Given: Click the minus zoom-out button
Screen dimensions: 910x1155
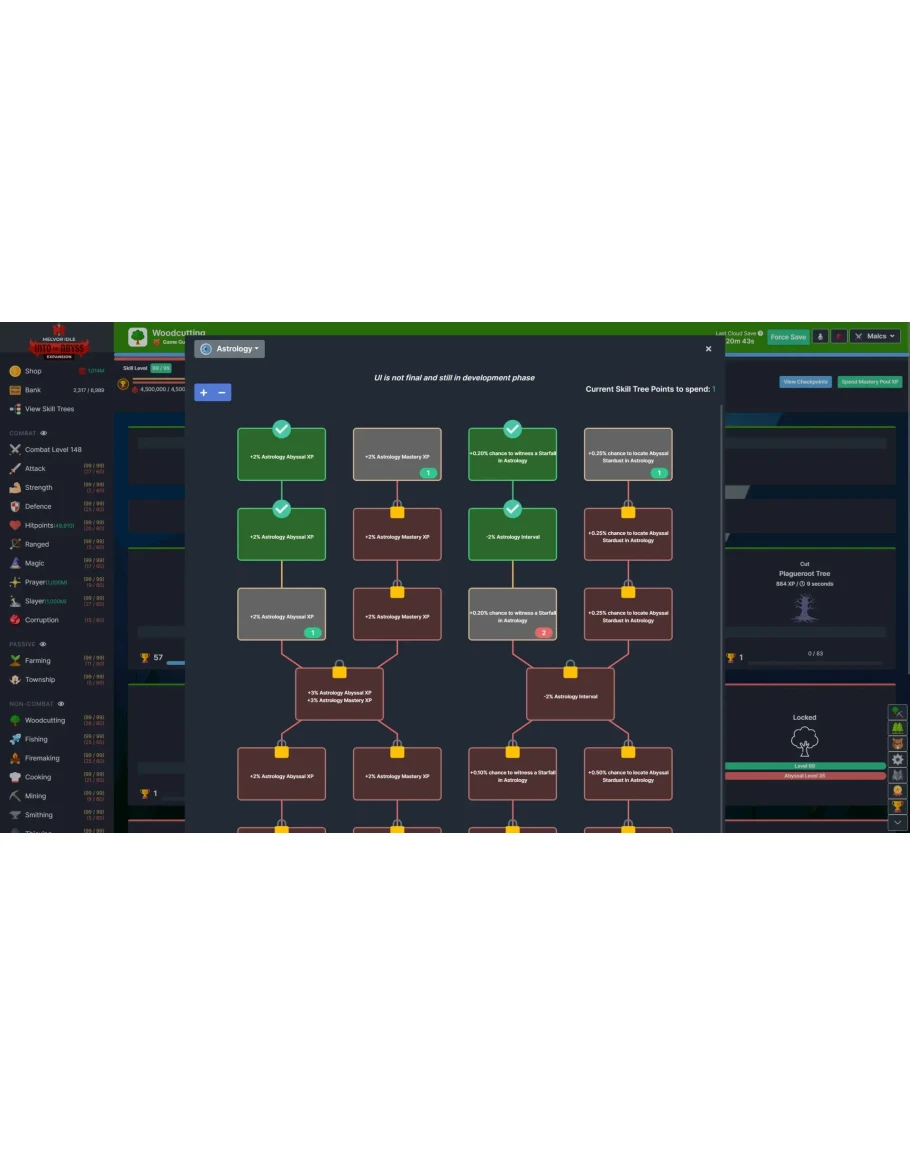Looking at the screenshot, I should (x=222, y=393).
